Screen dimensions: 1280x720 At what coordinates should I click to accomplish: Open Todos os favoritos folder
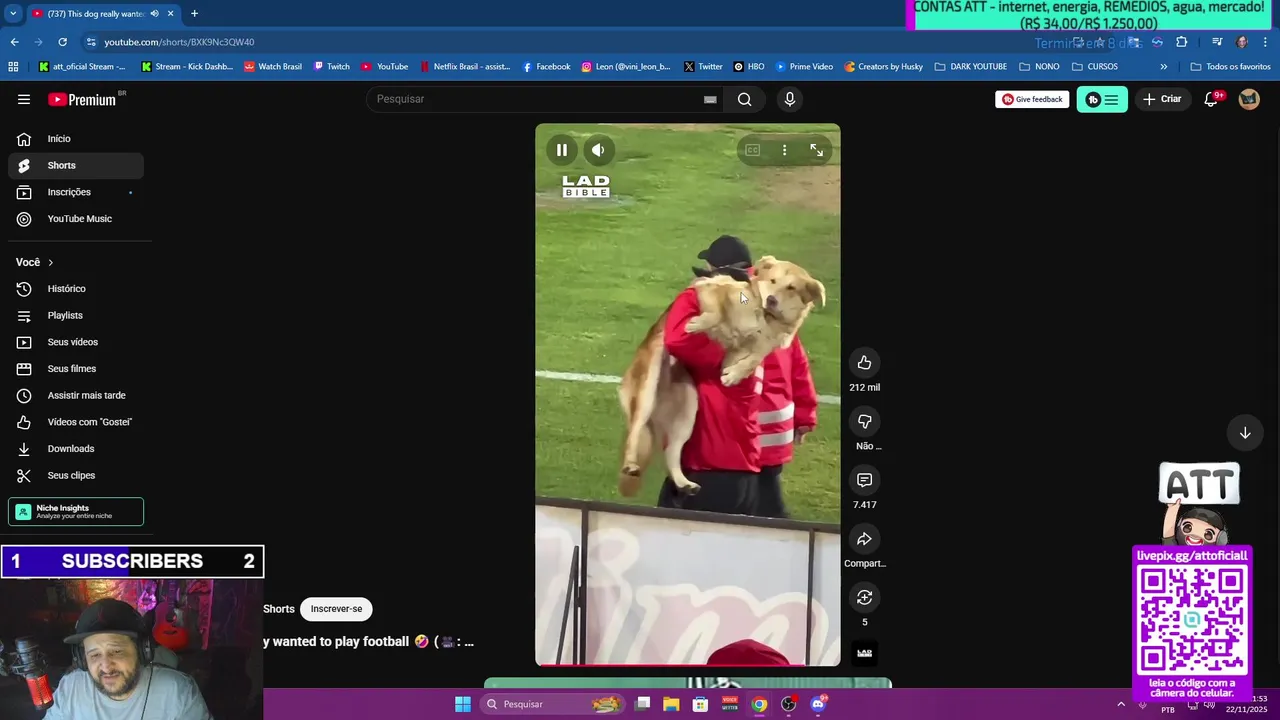pyautogui.click(x=1231, y=67)
